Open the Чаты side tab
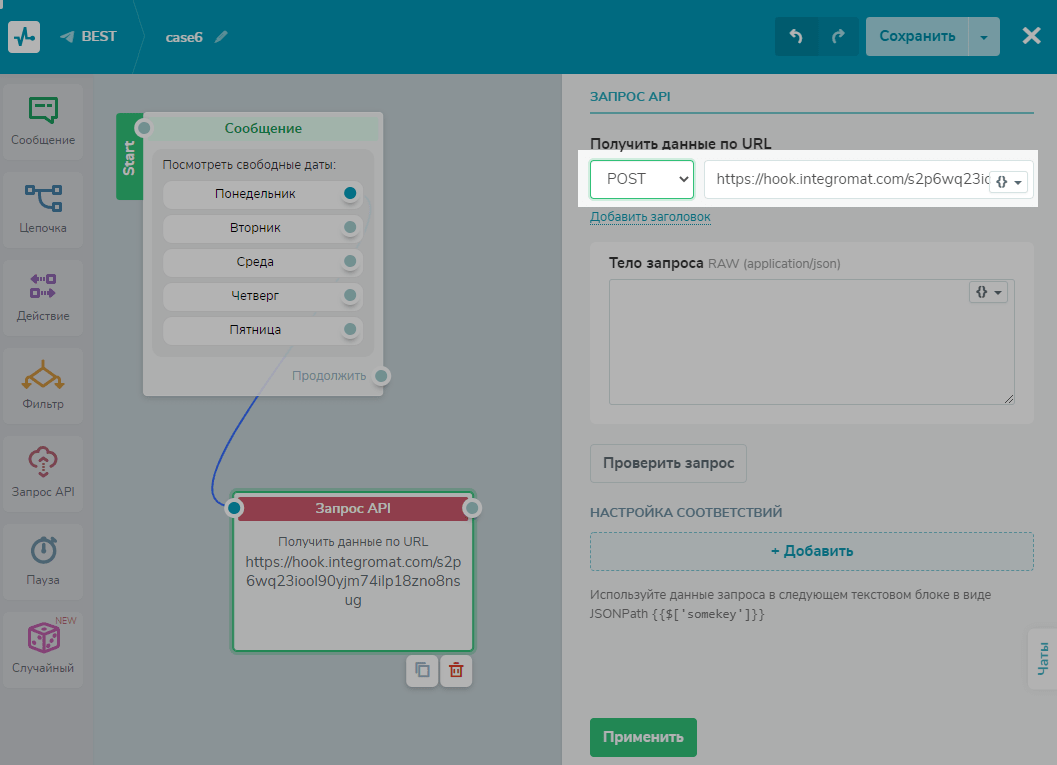 pos(1043,658)
